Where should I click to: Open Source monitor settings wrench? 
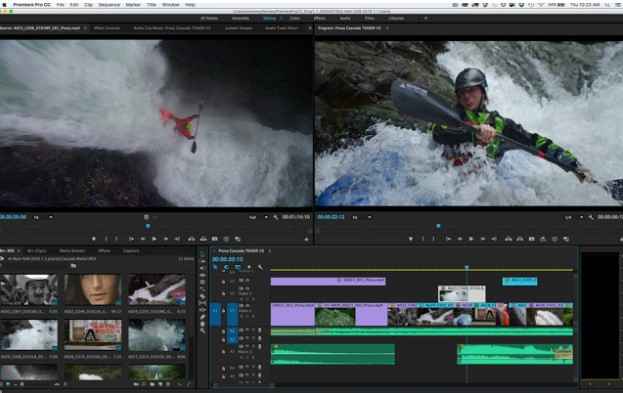(276, 217)
